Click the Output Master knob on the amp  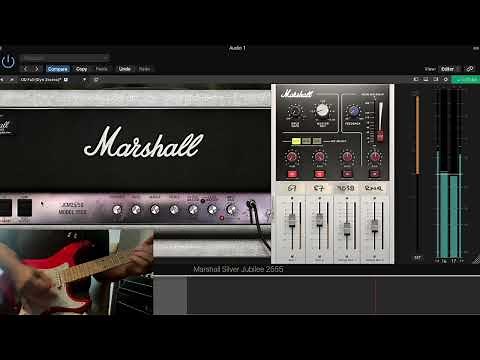pyautogui.click(x=193, y=210)
